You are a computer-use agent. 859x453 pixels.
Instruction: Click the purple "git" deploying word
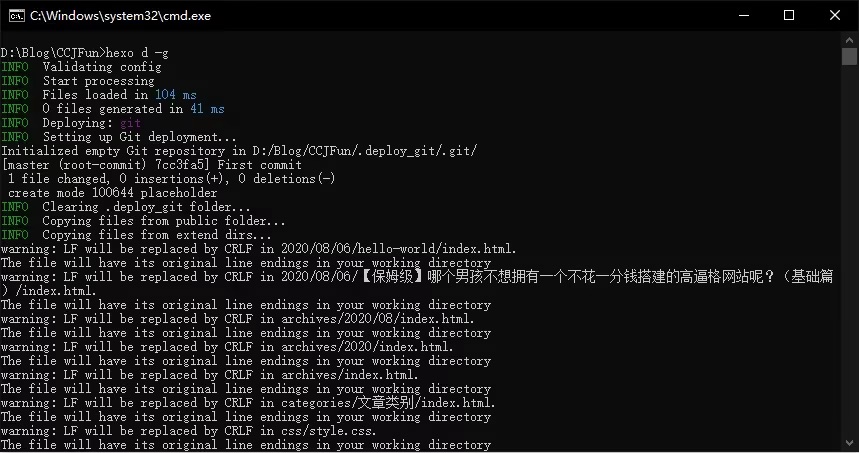click(130, 123)
